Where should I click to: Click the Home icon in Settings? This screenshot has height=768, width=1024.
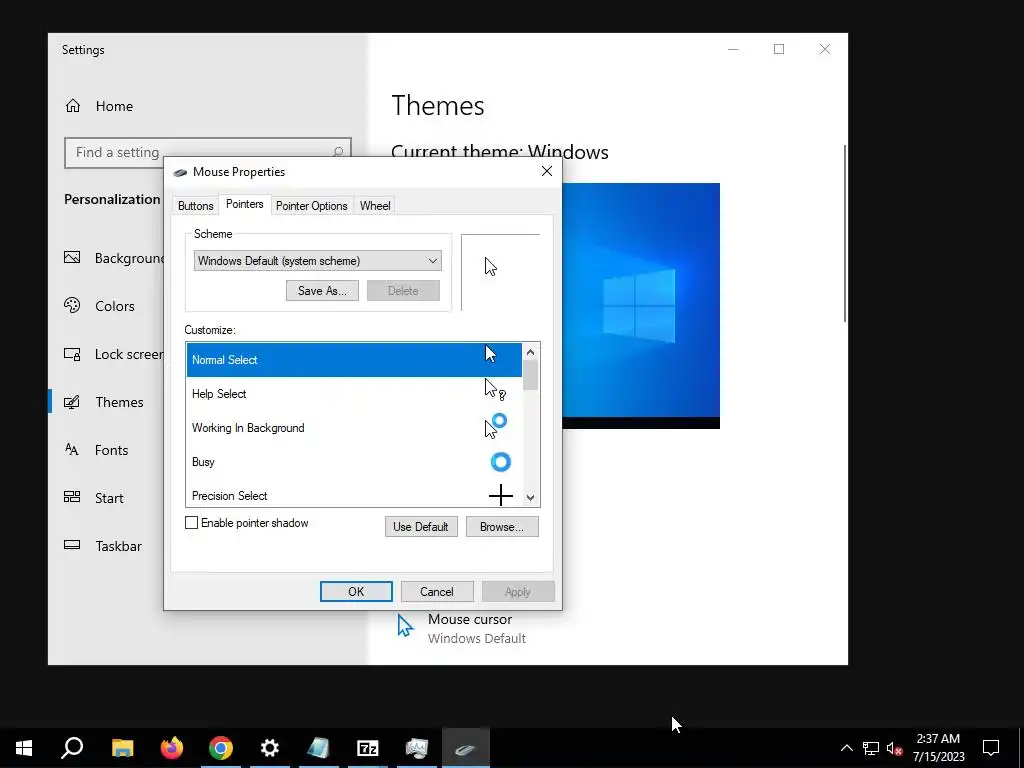tap(72, 106)
